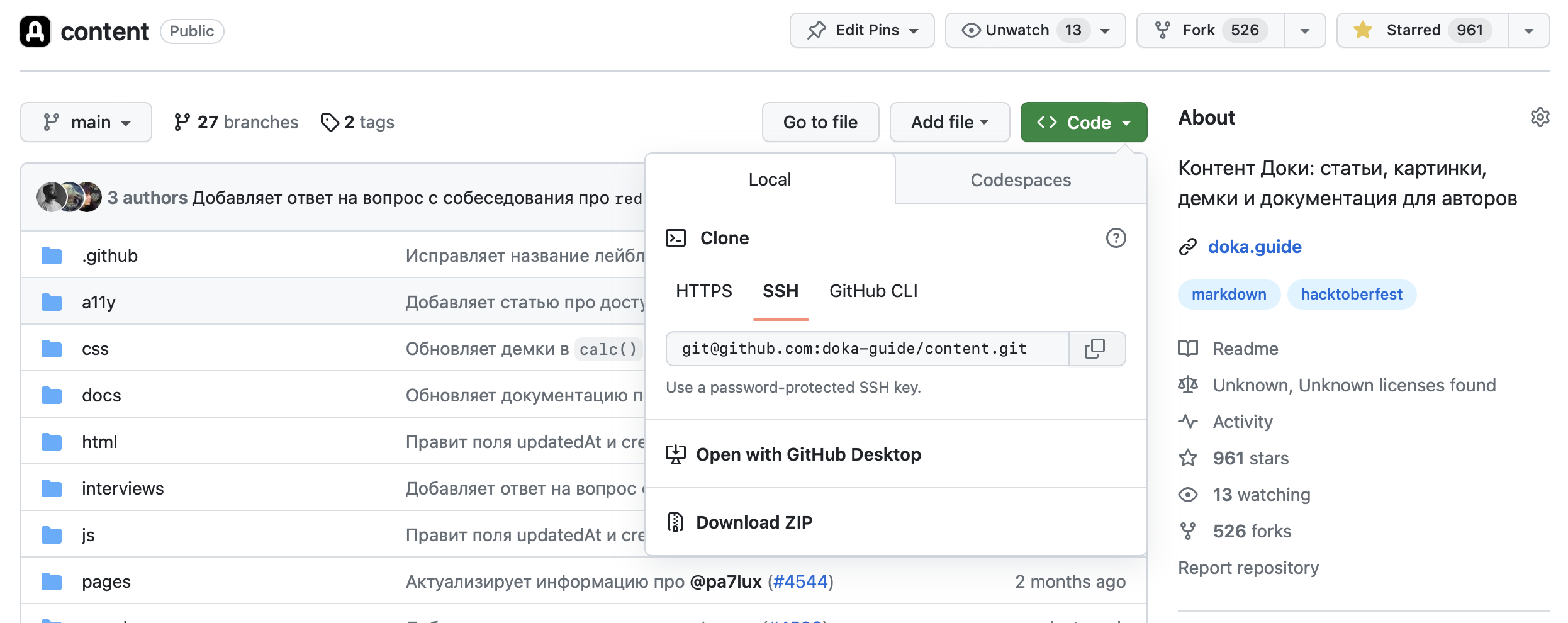Click the branch icon beside 27 branches
Screen dimensions: 1568x623
182,122
